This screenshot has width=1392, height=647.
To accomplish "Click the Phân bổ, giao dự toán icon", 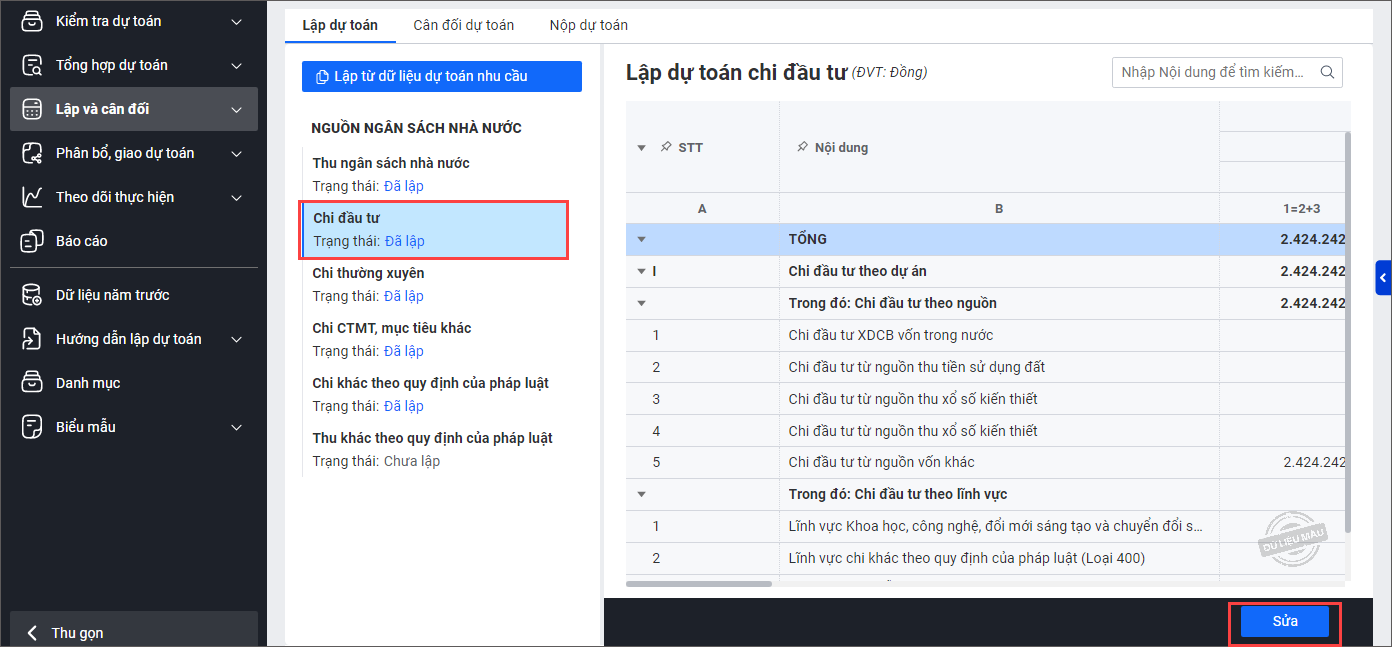I will point(32,153).
